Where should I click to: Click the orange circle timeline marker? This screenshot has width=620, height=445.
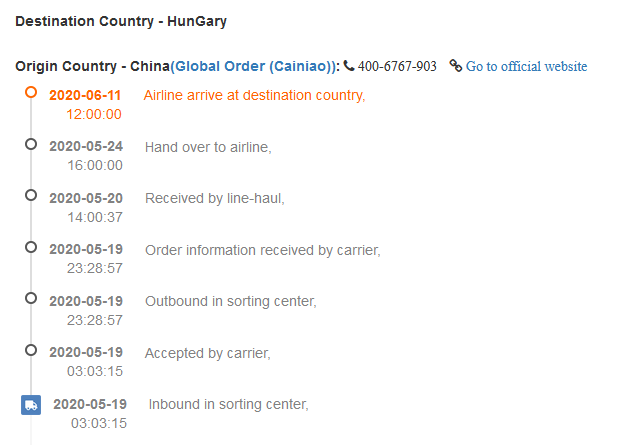click(31, 92)
